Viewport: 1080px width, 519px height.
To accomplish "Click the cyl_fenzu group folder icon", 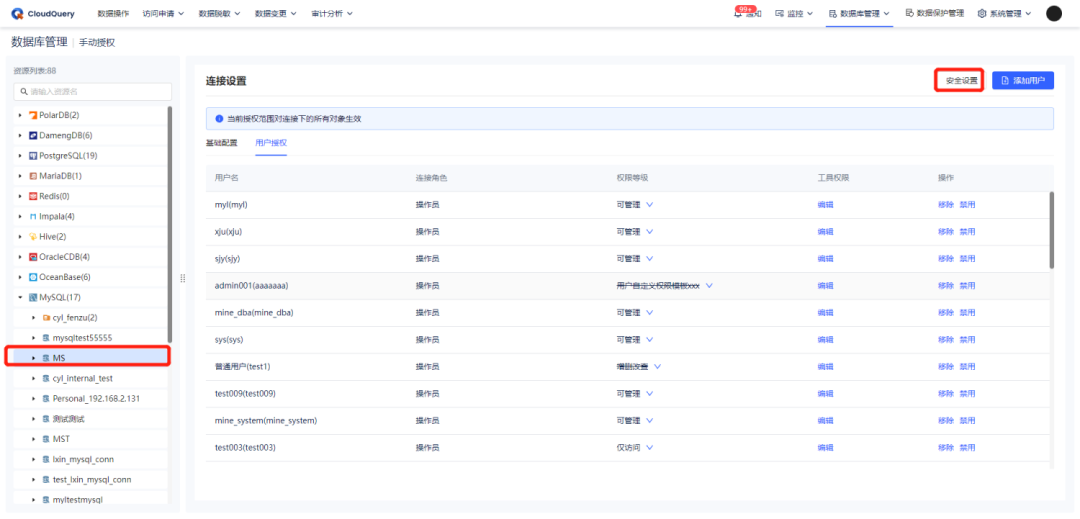I will click(x=46, y=318).
